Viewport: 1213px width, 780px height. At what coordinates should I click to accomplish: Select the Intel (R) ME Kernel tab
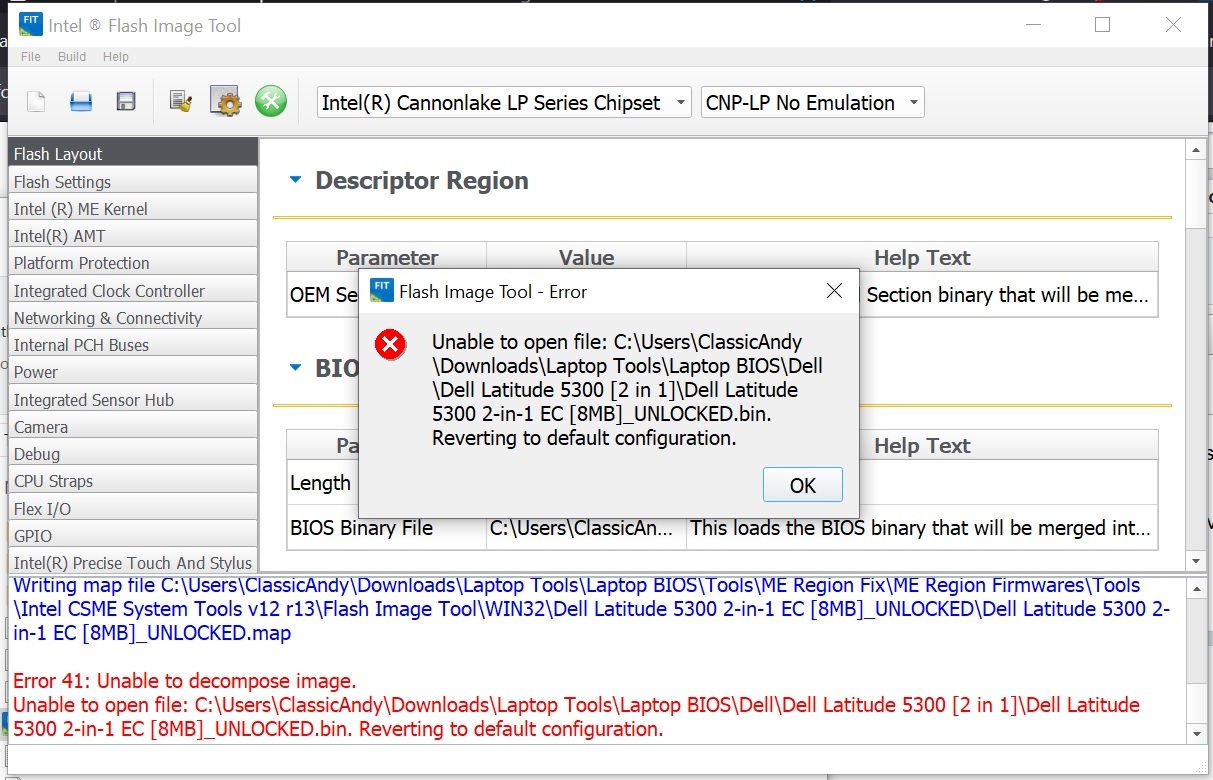133,209
